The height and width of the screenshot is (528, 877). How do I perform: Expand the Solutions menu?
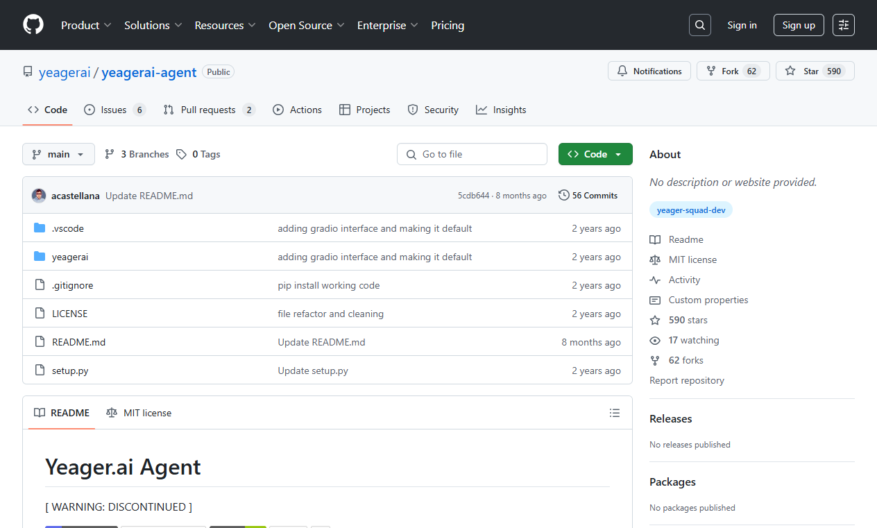pos(153,25)
